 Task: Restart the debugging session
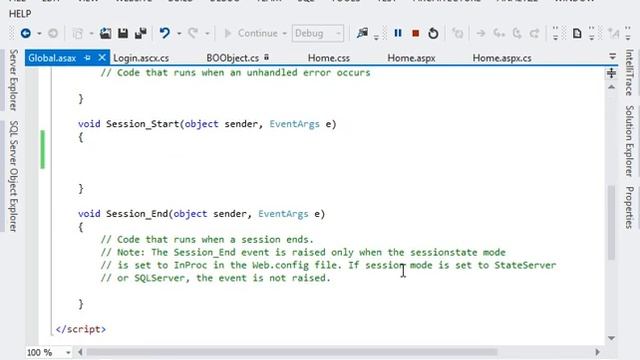433,33
